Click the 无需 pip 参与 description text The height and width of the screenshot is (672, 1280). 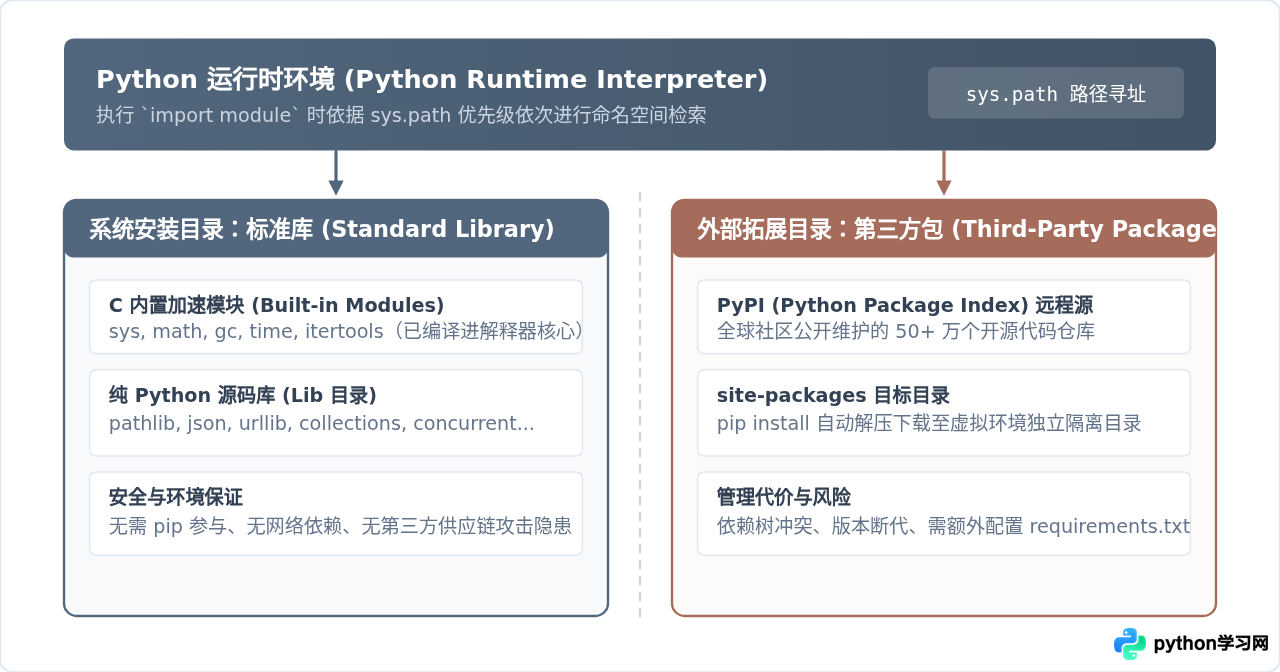coord(341,526)
